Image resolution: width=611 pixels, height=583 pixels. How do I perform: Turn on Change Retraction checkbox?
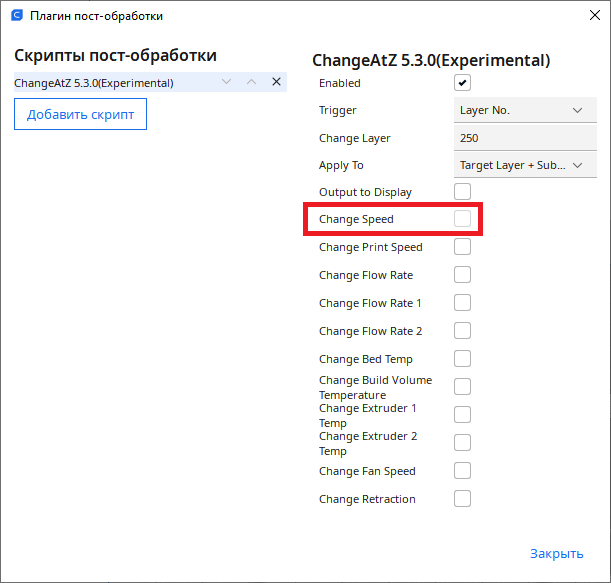pyautogui.click(x=462, y=499)
